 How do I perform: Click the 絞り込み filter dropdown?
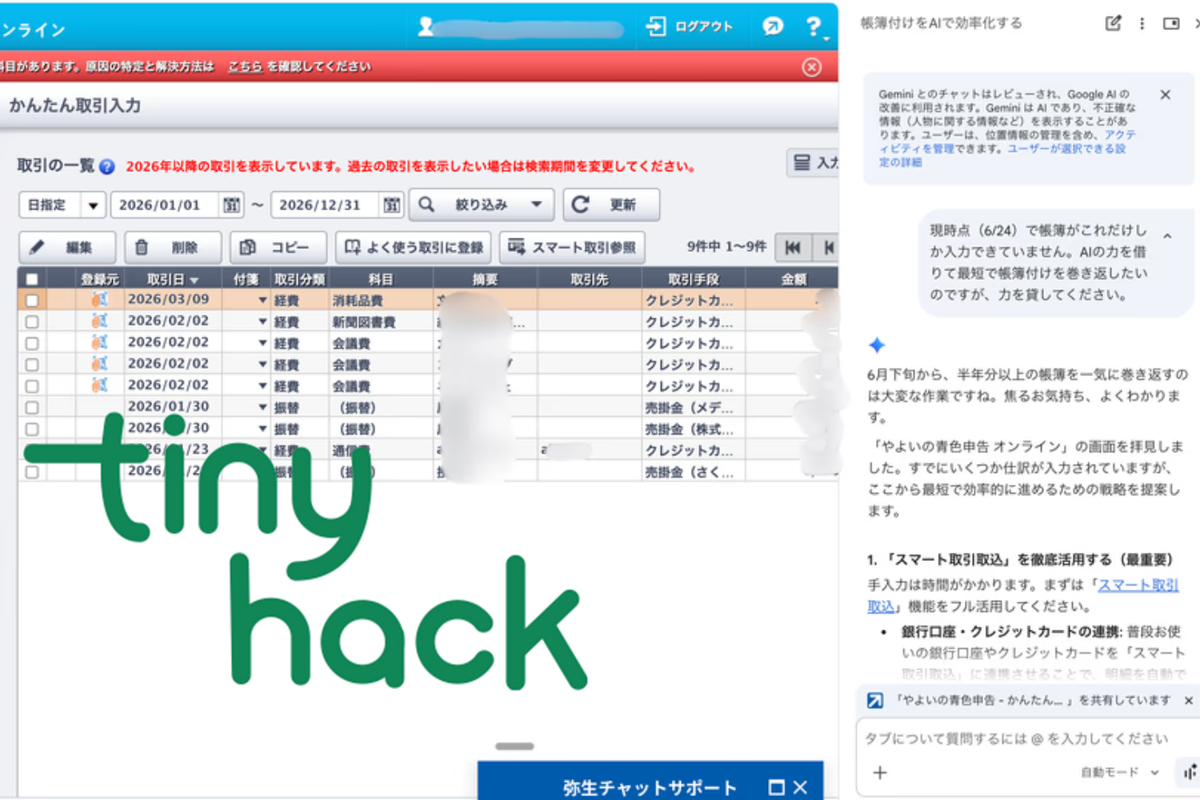click(x=482, y=204)
